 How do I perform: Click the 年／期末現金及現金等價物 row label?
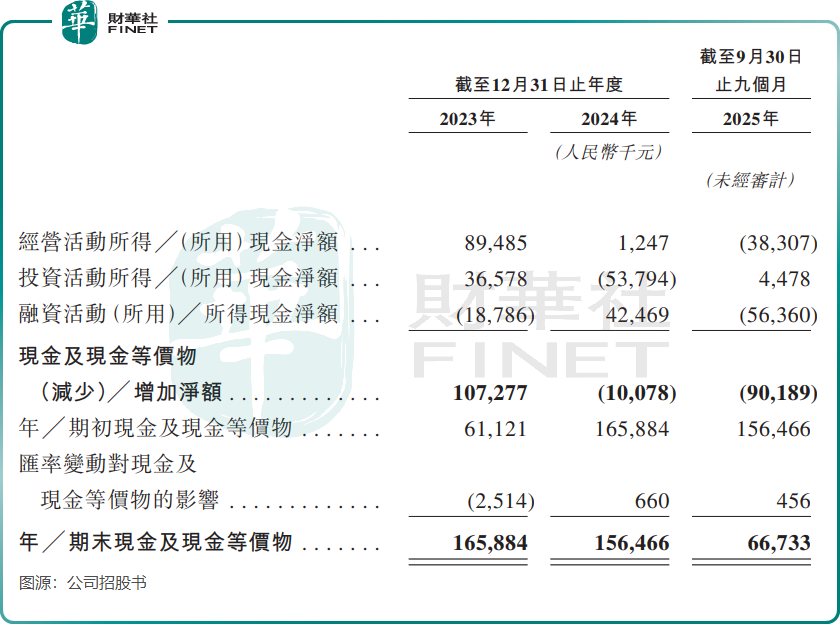tap(155, 543)
